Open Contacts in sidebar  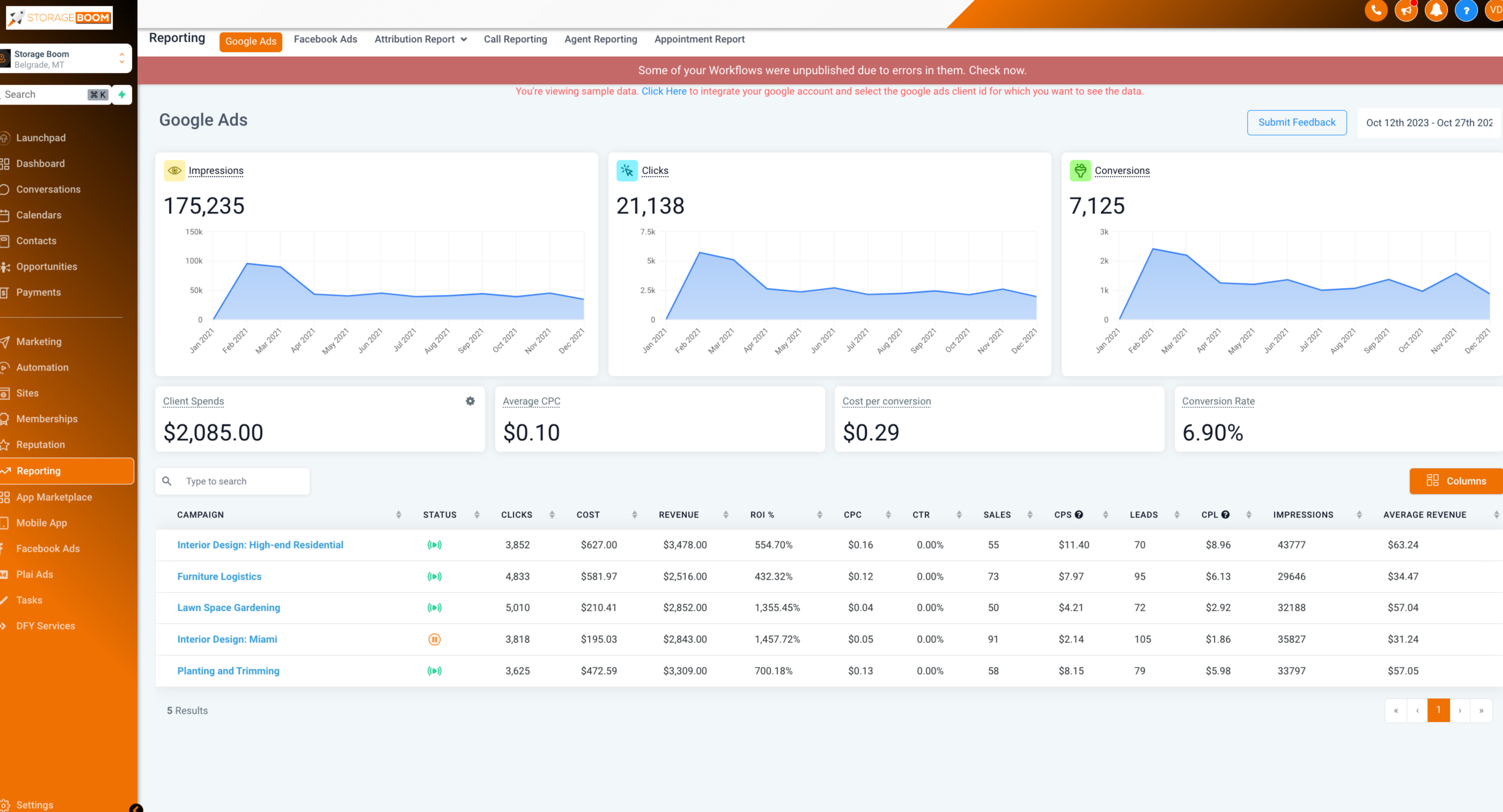(36, 240)
